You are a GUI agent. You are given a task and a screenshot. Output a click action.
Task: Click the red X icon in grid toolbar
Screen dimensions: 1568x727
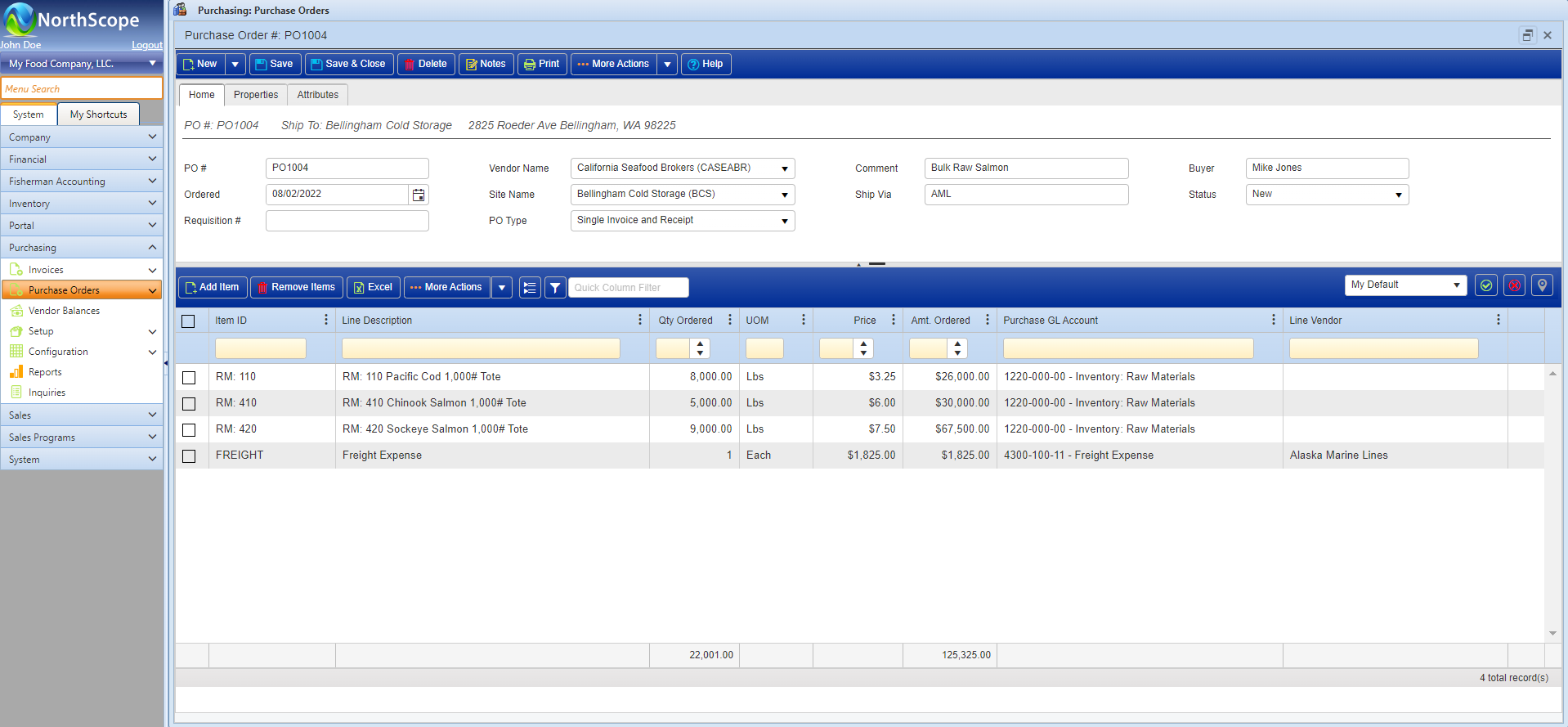click(1514, 285)
